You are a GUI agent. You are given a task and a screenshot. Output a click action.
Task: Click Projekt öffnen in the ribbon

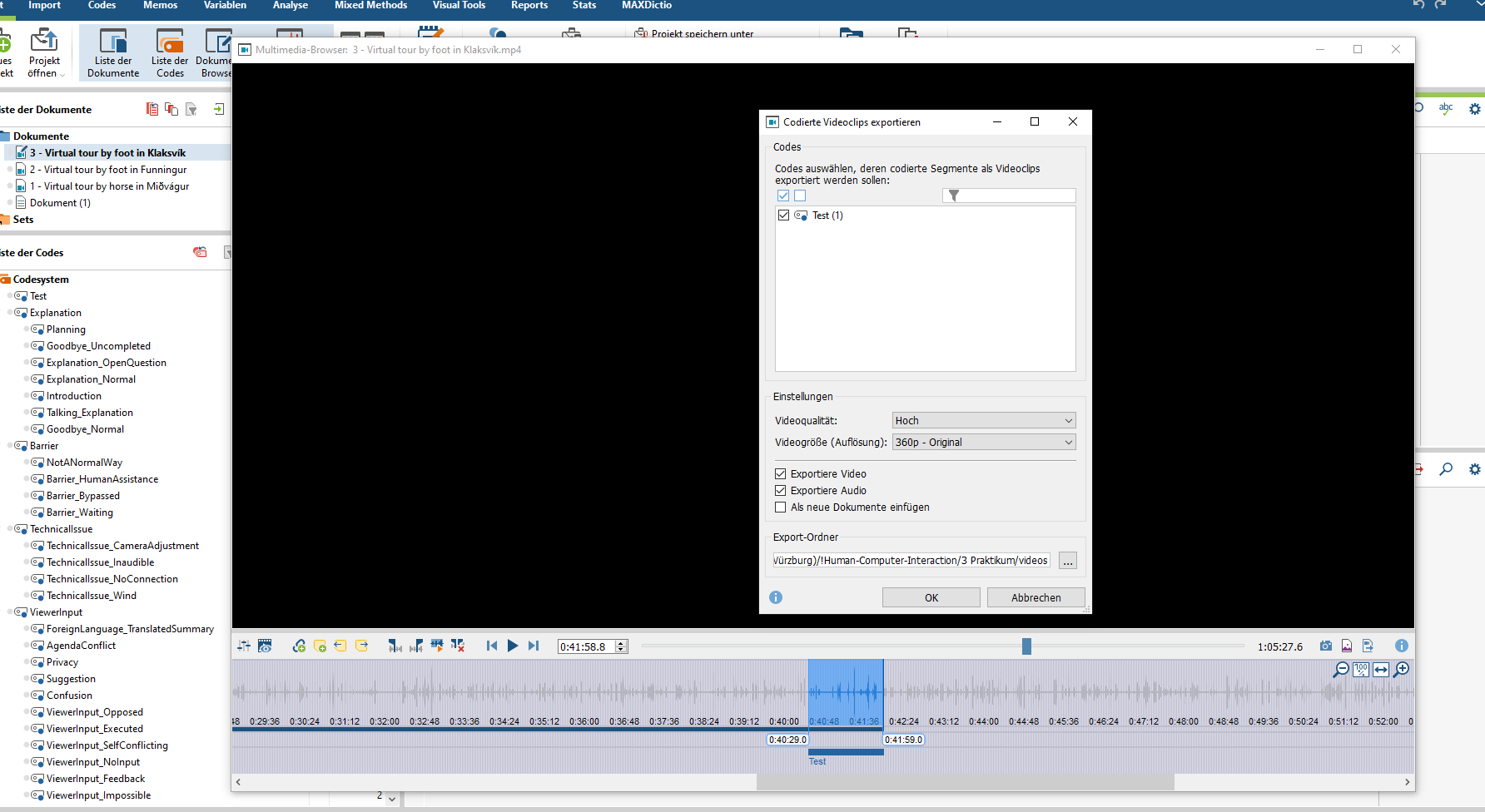pyautogui.click(x=44, y=52)
